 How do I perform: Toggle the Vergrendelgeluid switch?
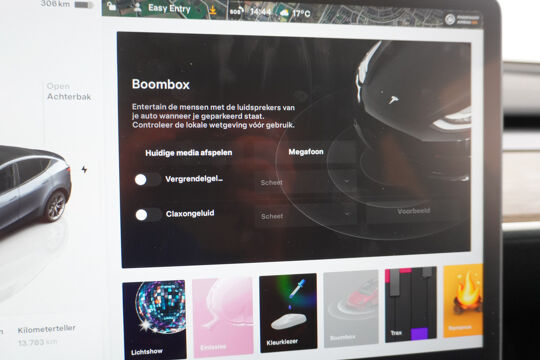coord(147,179)
